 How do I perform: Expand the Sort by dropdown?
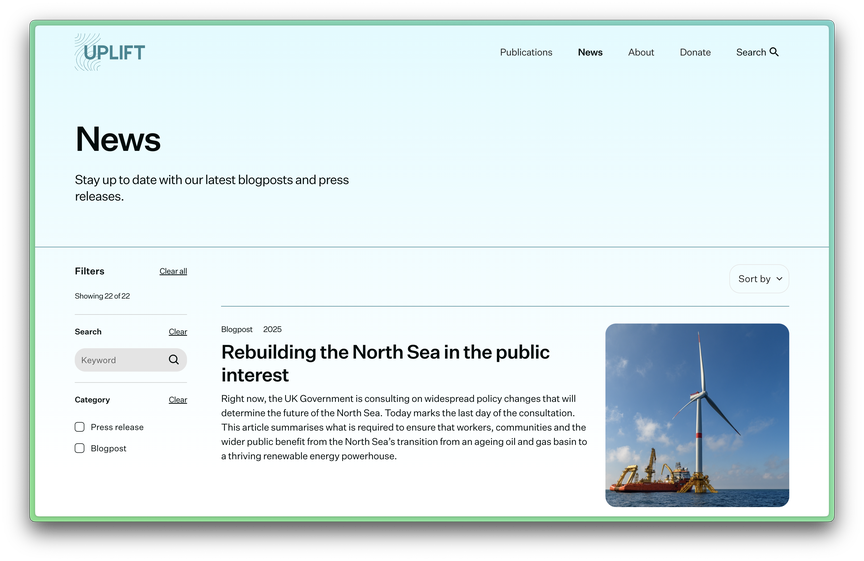[x=759, y=279]
